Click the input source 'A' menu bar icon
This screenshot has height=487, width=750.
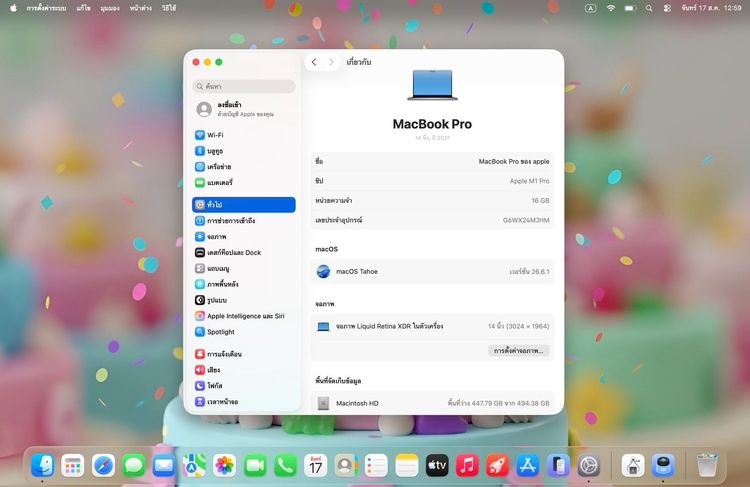click(x=591, y=8)
